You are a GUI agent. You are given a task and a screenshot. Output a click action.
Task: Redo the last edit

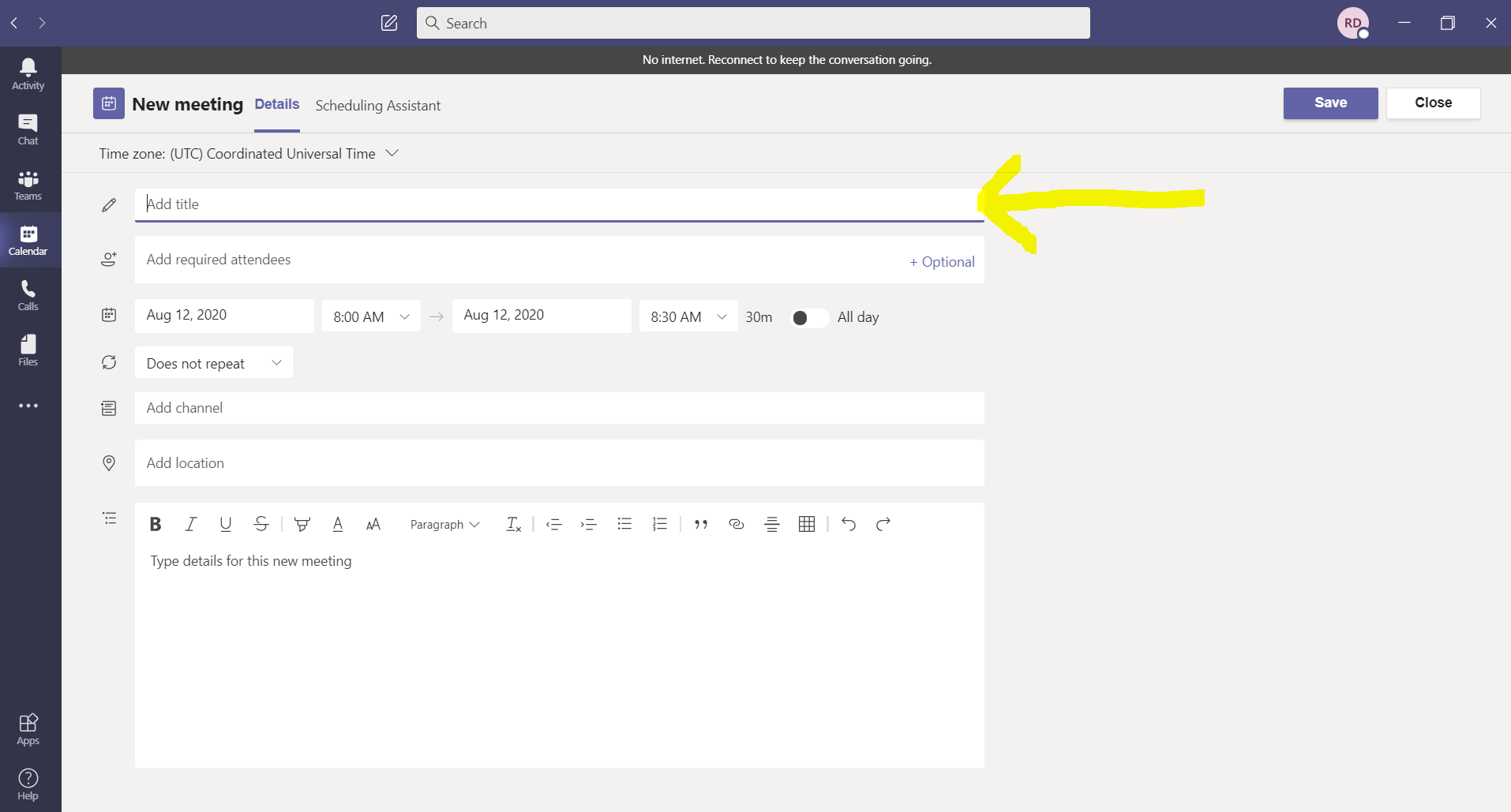883,524
